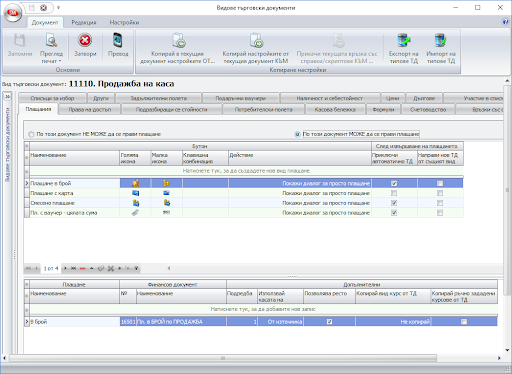Toggle Копирай ръчно зададени курсове for В брой
The image size is (512, 374).
[x=464, y=322]
